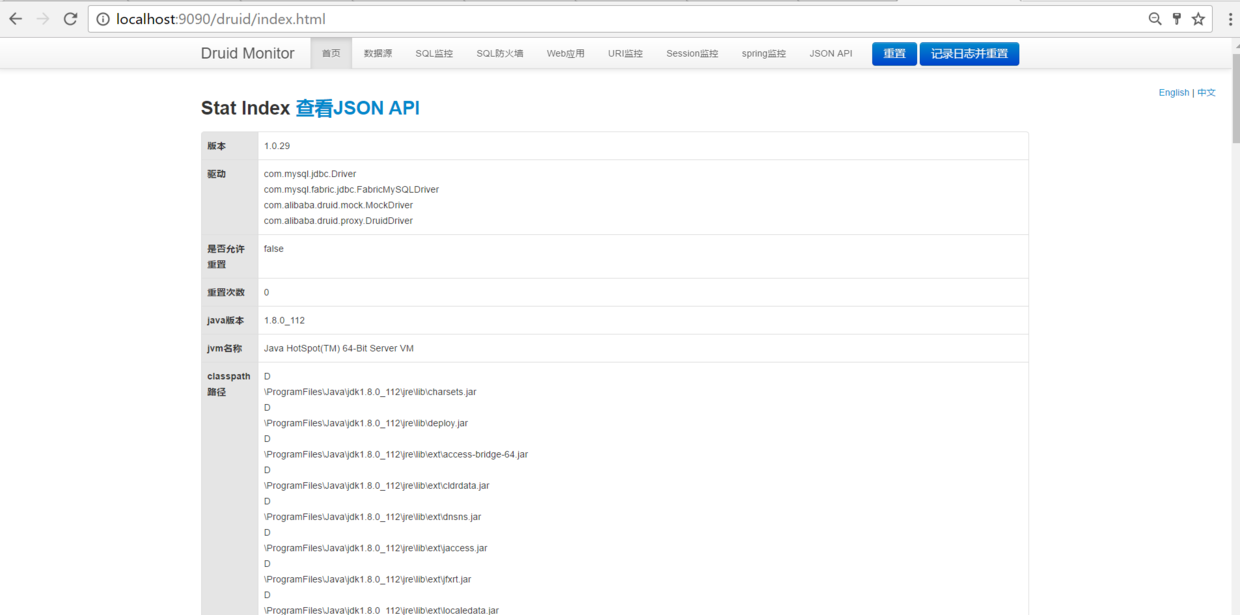Switch language to 中文
1240x615 pixels.
[1206, 92]
